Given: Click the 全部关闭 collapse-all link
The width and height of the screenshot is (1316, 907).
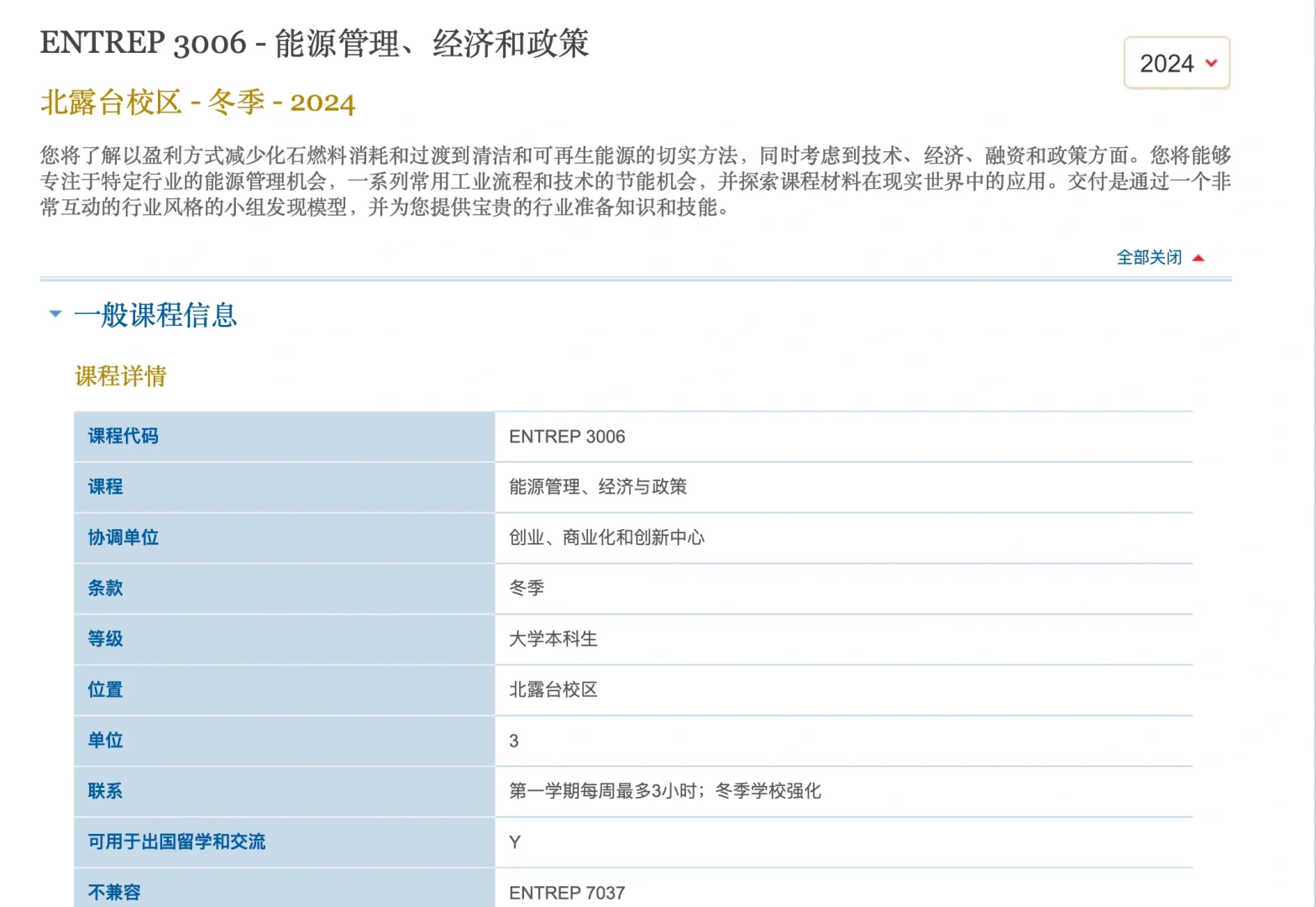Looking at the screenshot, I should [x=1149, y=258].
